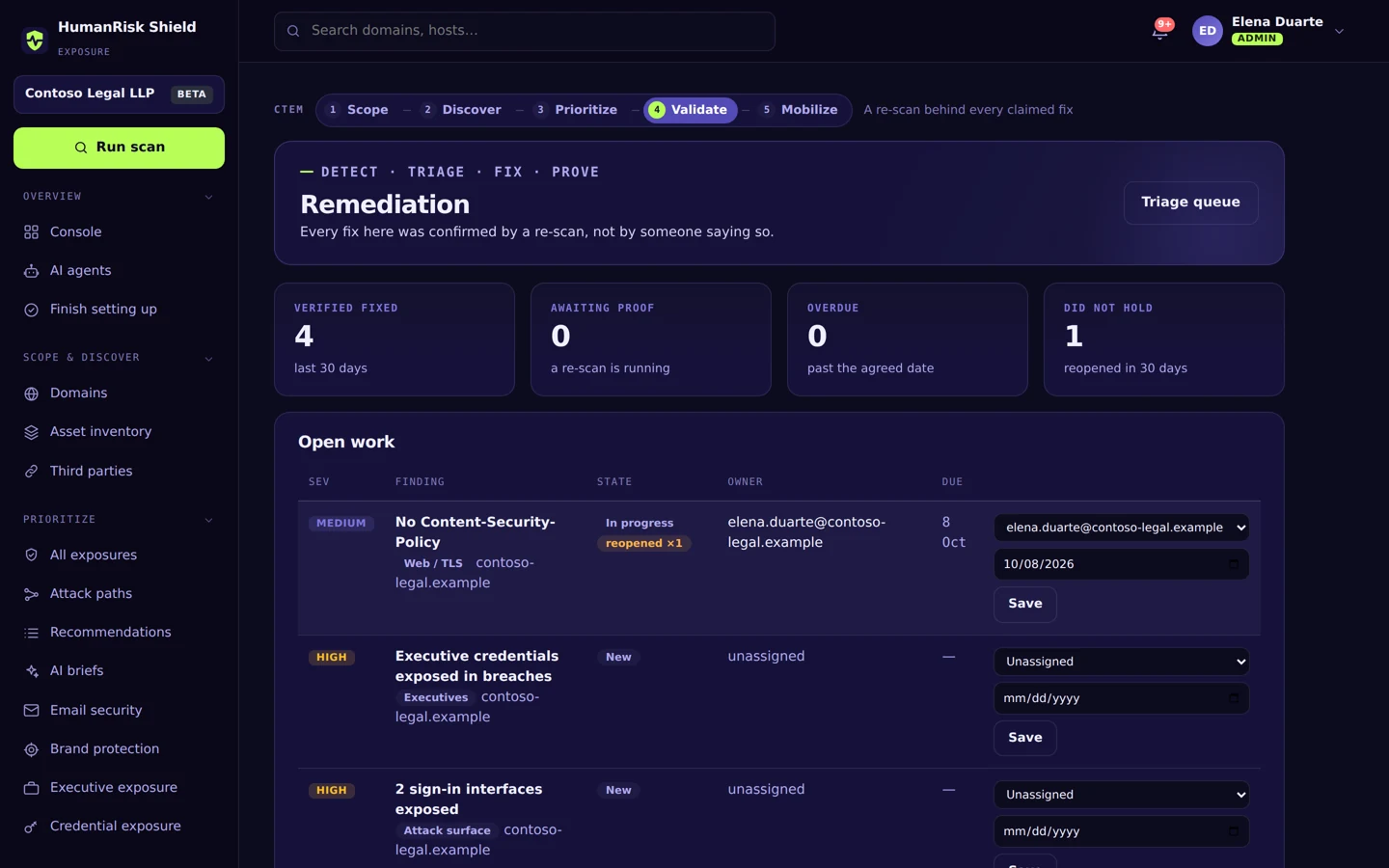This screenshot has width=1389, height=868.
Task: Click the ADMIN role badge
Action: (x=1257, y=39)
